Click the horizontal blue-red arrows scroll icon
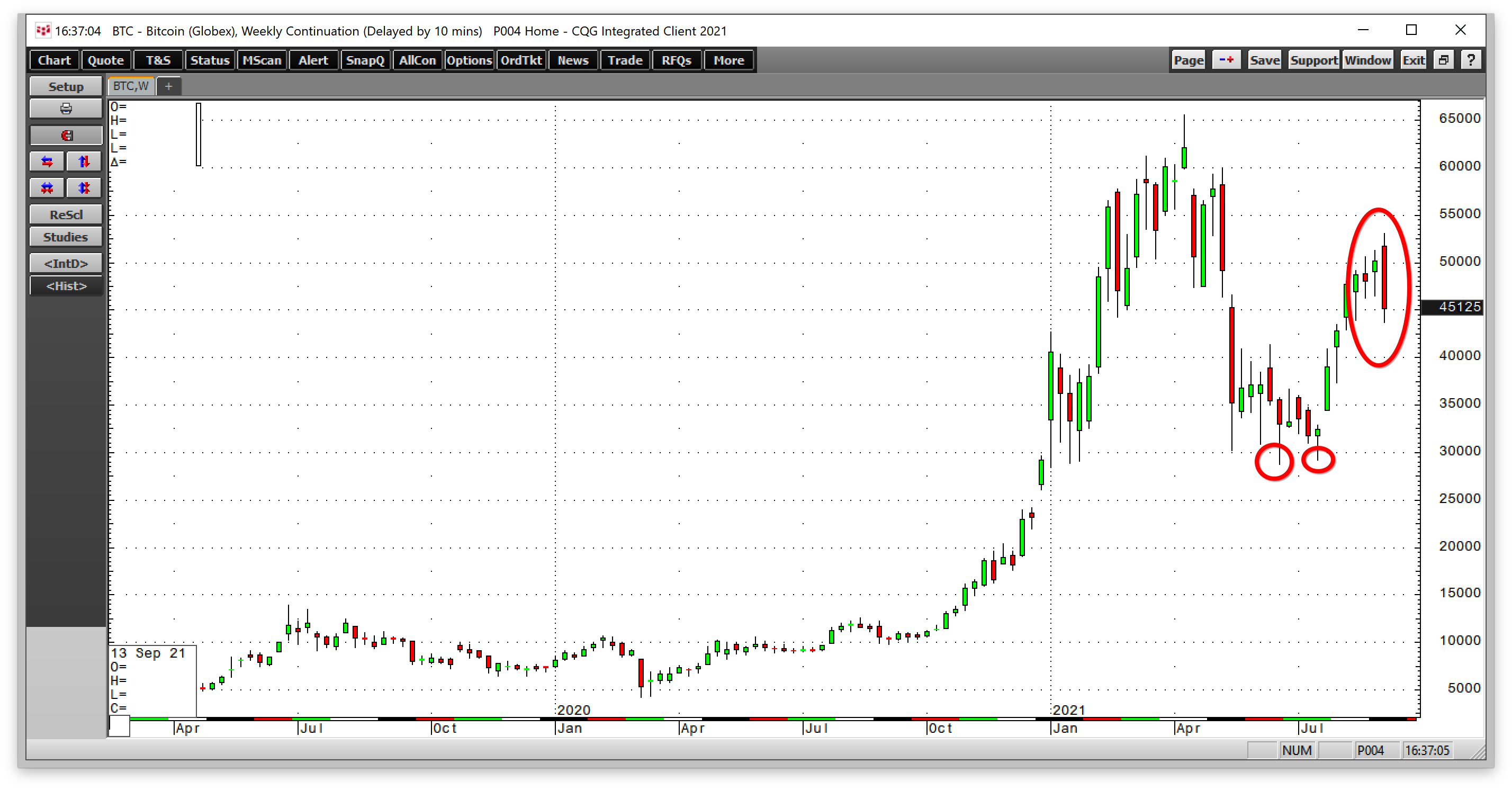 tap(47, 162)
